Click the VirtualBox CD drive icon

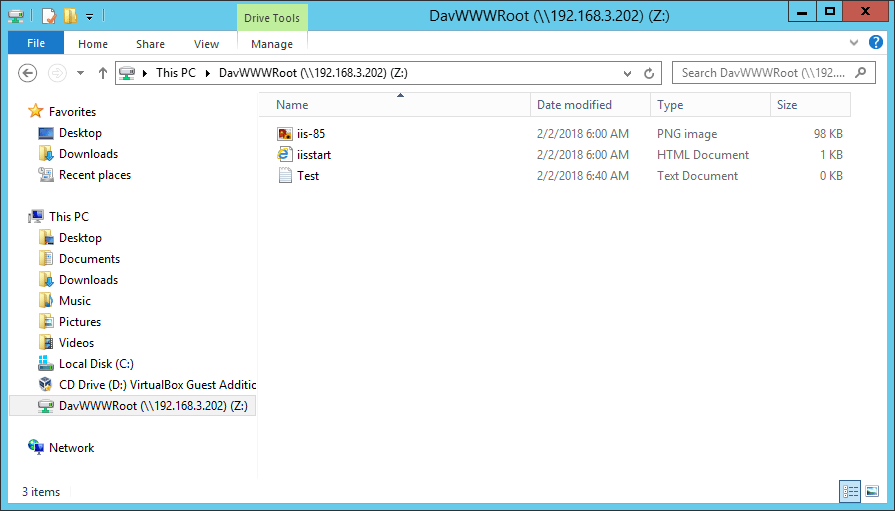[46, 384]
